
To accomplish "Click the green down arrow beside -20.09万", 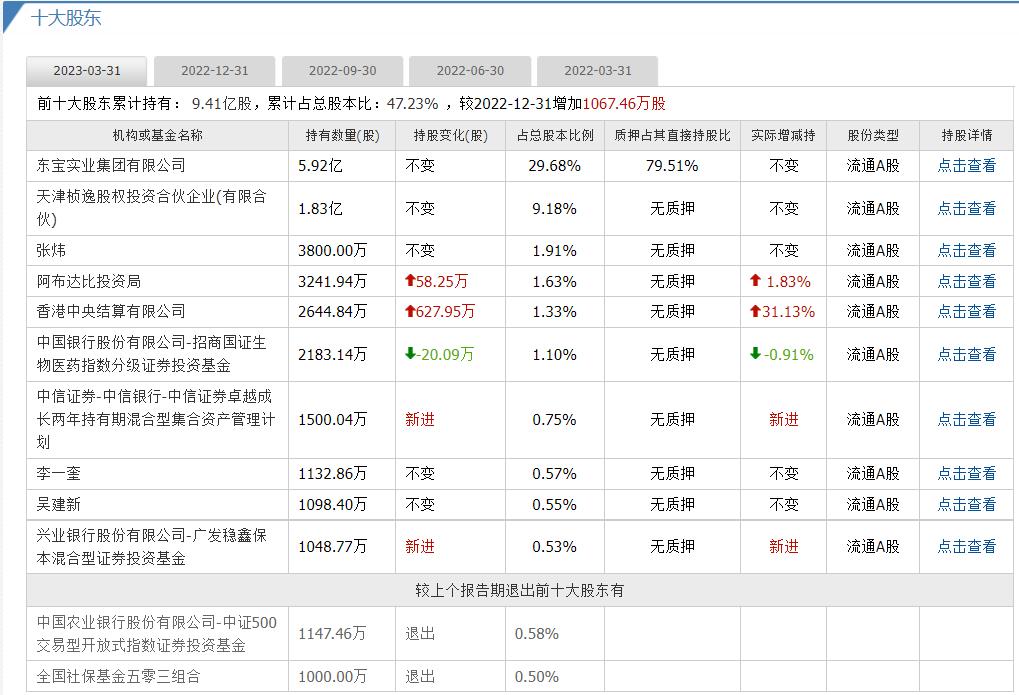I will pos(409,352).
